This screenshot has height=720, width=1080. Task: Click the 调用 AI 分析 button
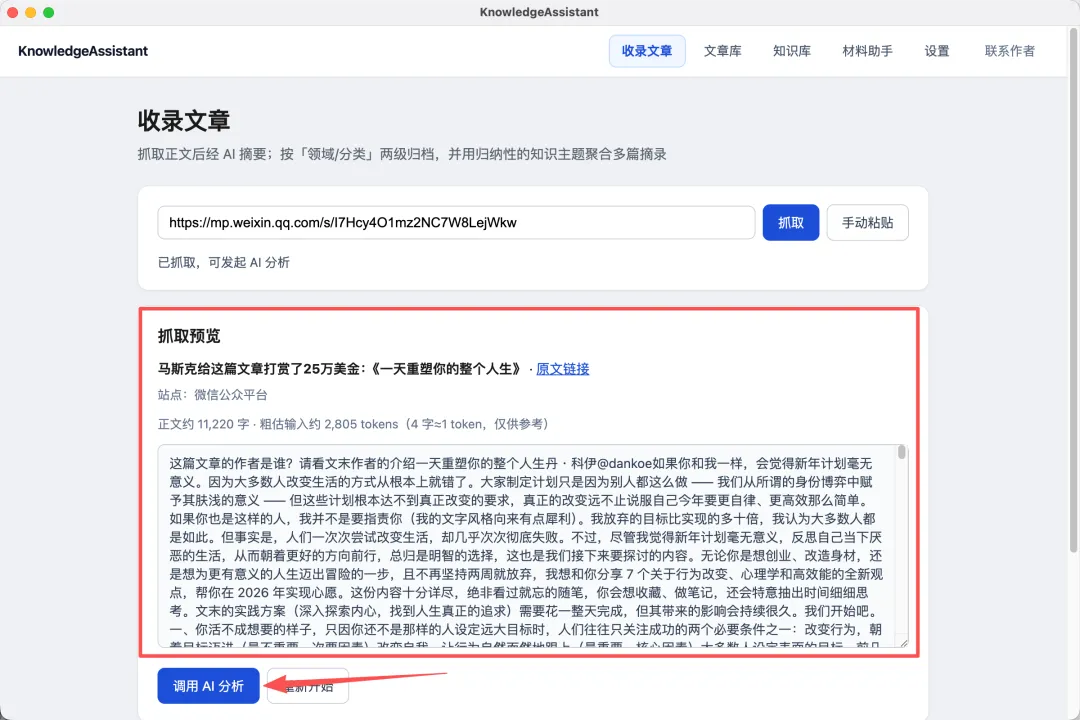208,686
